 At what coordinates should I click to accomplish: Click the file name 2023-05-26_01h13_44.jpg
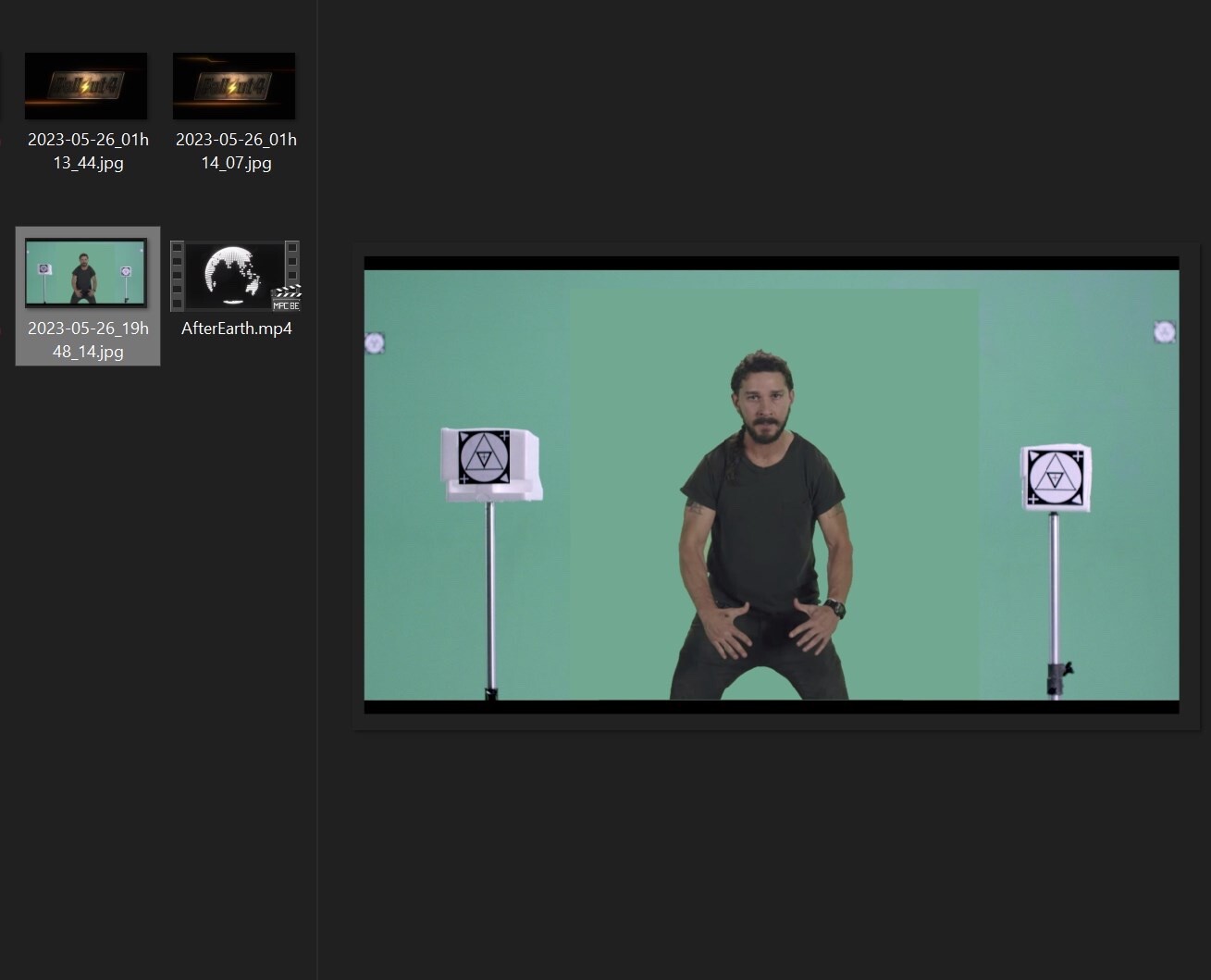(88, 151)
